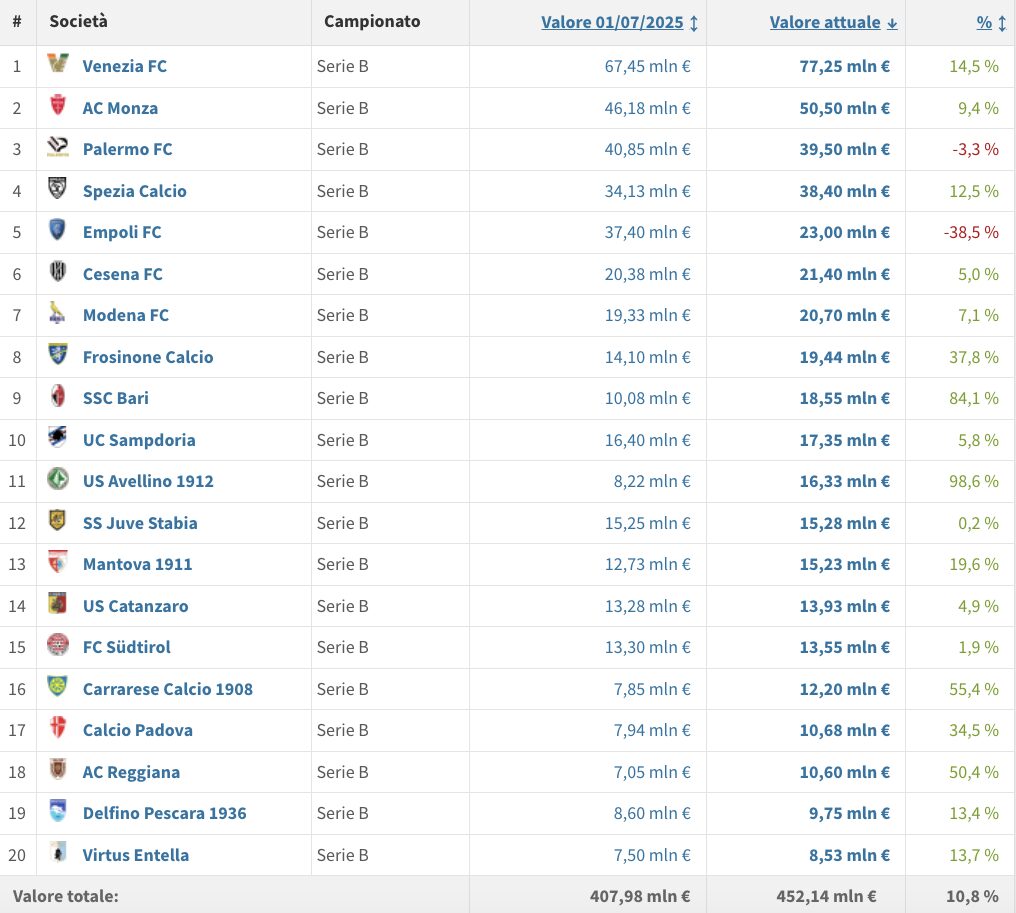Select the Campionato column header
Image resolution: width=1016 pixels, height=913 pixels.
372,21
